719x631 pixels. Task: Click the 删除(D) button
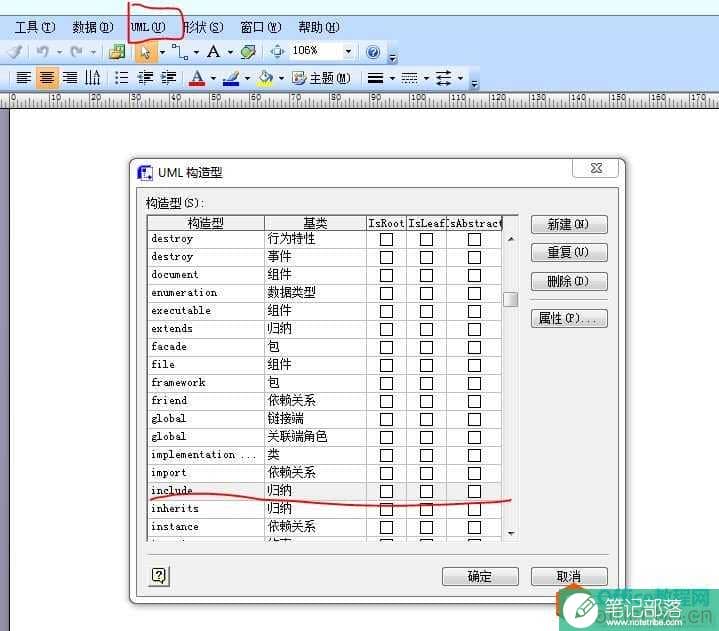coord(569,281)
